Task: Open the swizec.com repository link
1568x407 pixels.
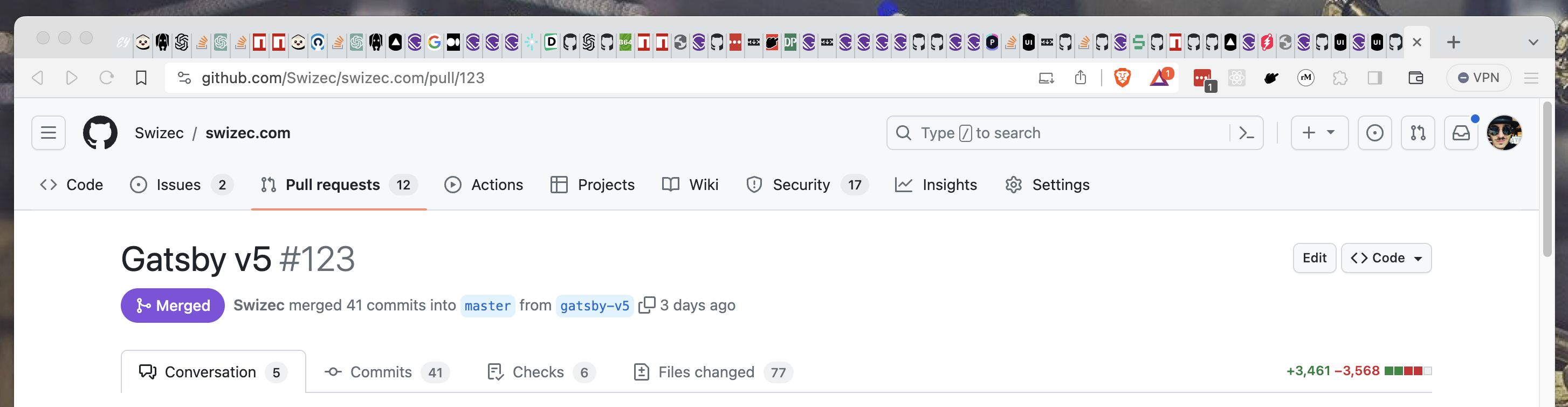Action: (x=247, y=133)
